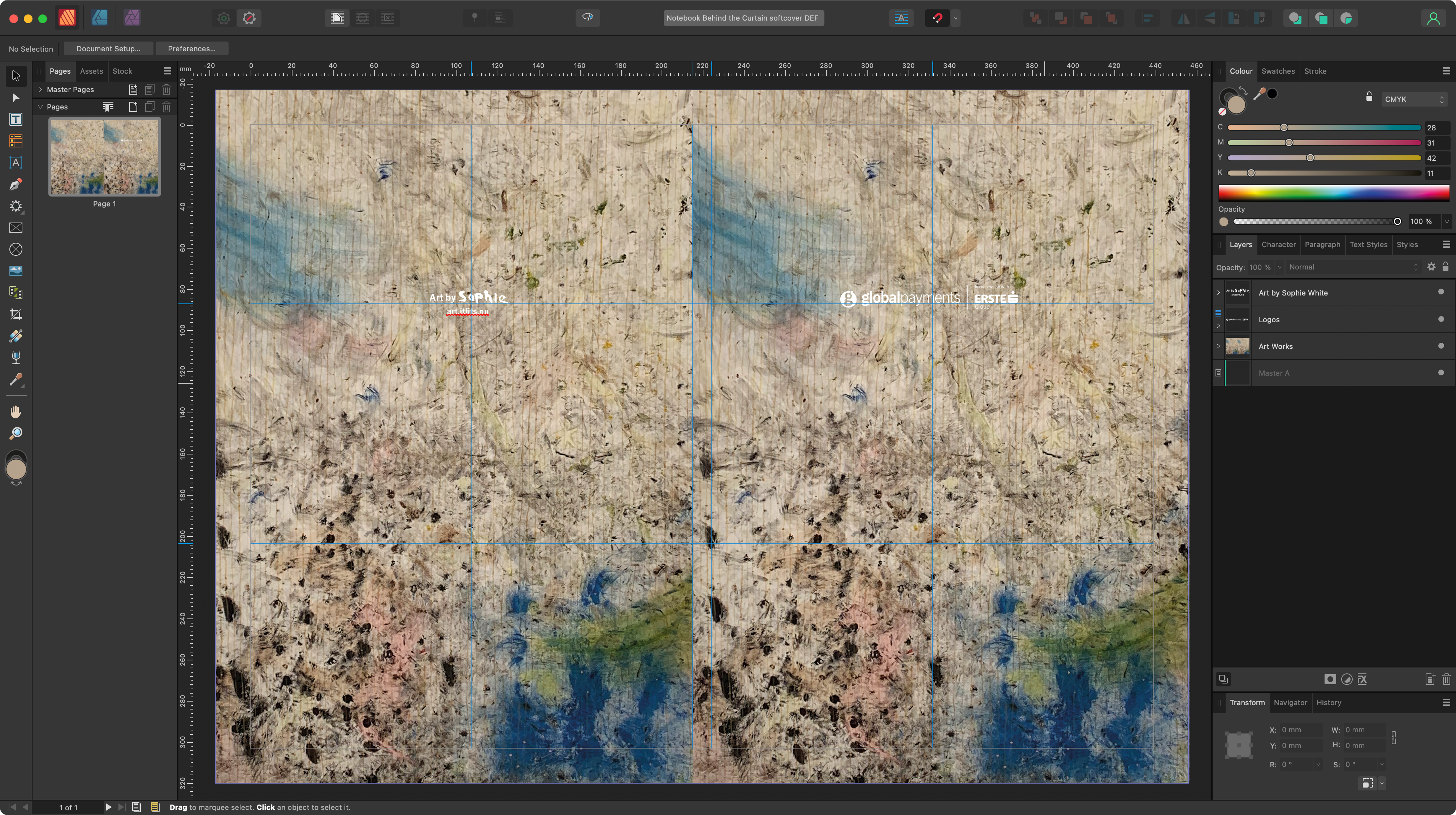Viewport: 1456px width, 815px height.
Task: Adjust the Colour panel opacity slider
Action: [1317, 221]
